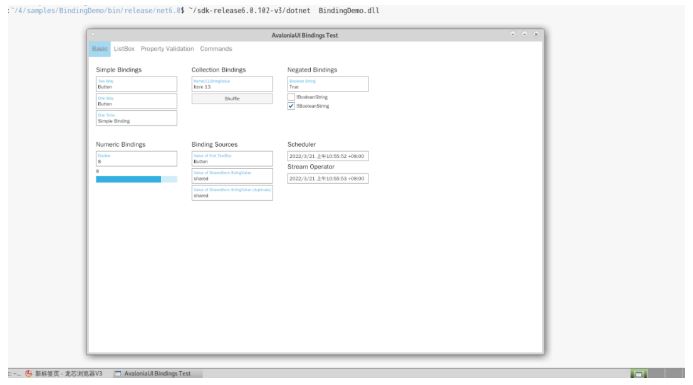This screenshot has height=385, width=693.
Task: Open the browser entry in the taskbar
Action: (64, 374)
